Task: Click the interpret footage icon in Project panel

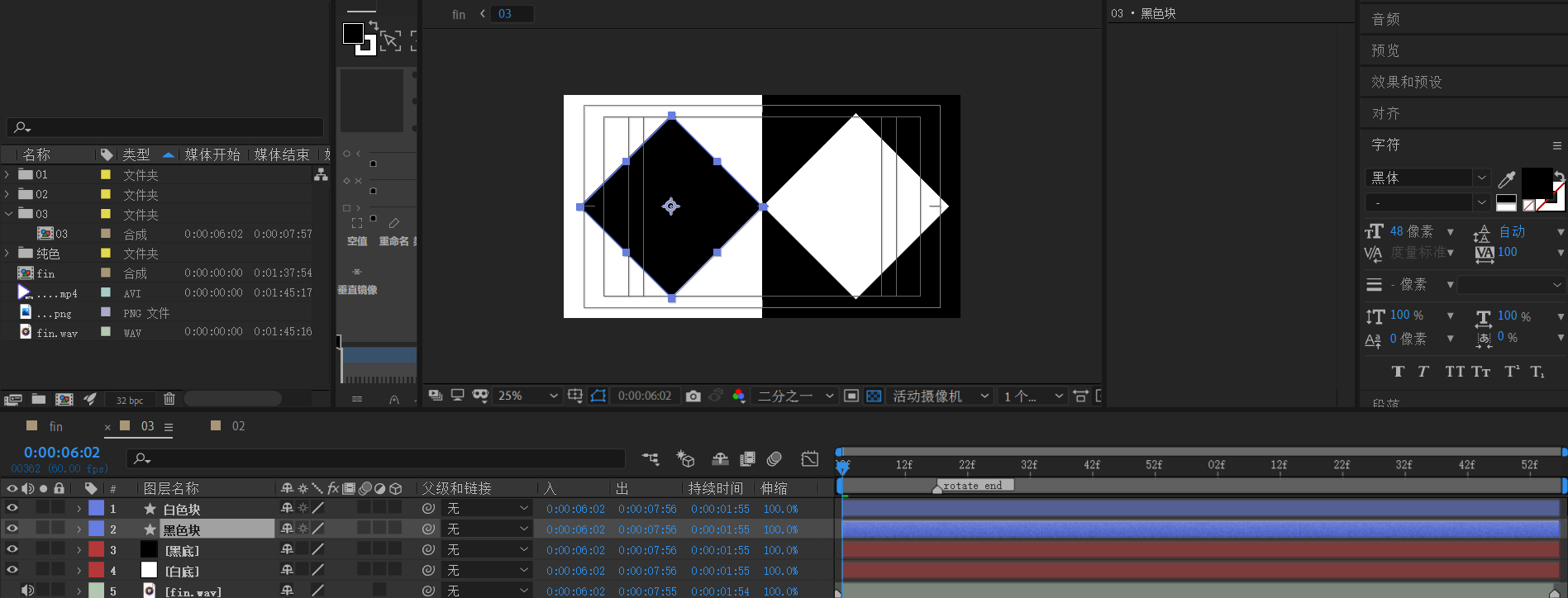Action: tap(12, 400)
